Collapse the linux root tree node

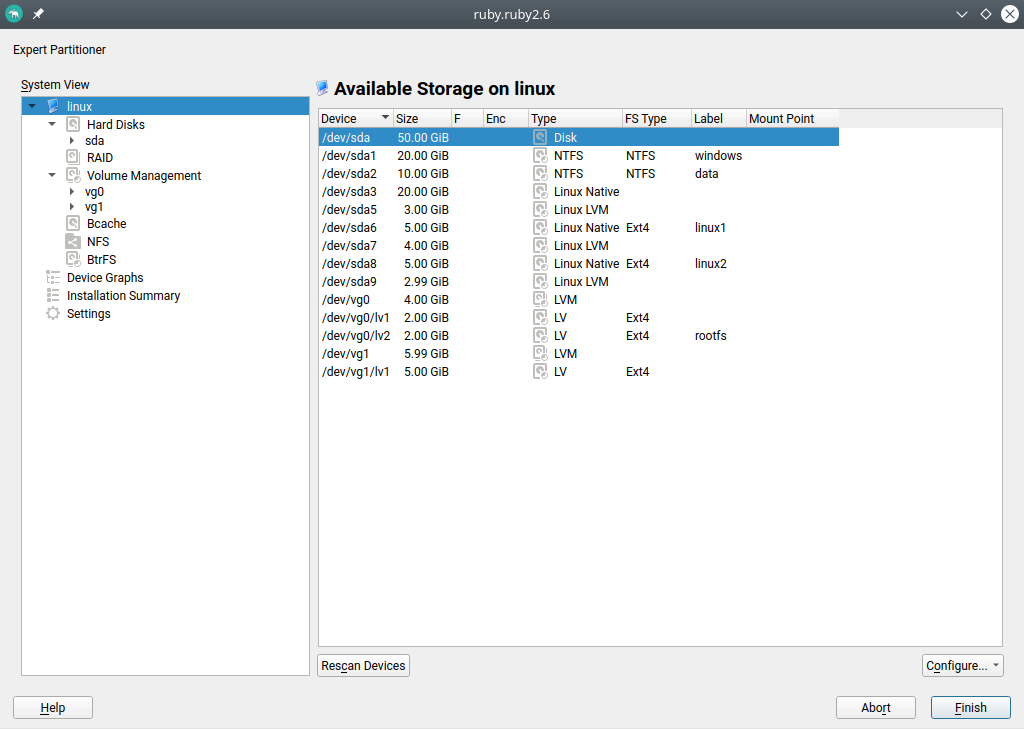[x=32, y=106]
